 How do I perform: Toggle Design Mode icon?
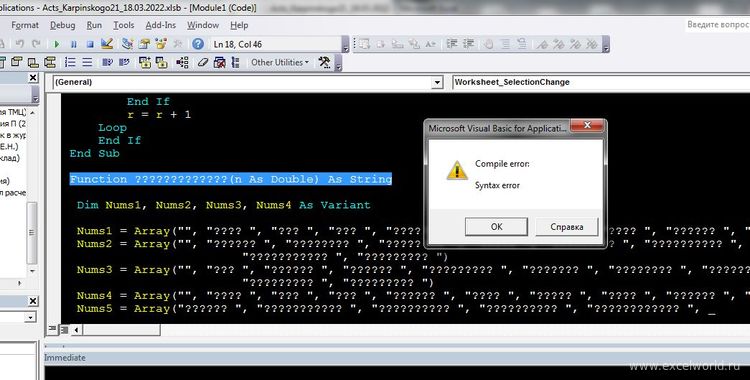pos(107,44)
